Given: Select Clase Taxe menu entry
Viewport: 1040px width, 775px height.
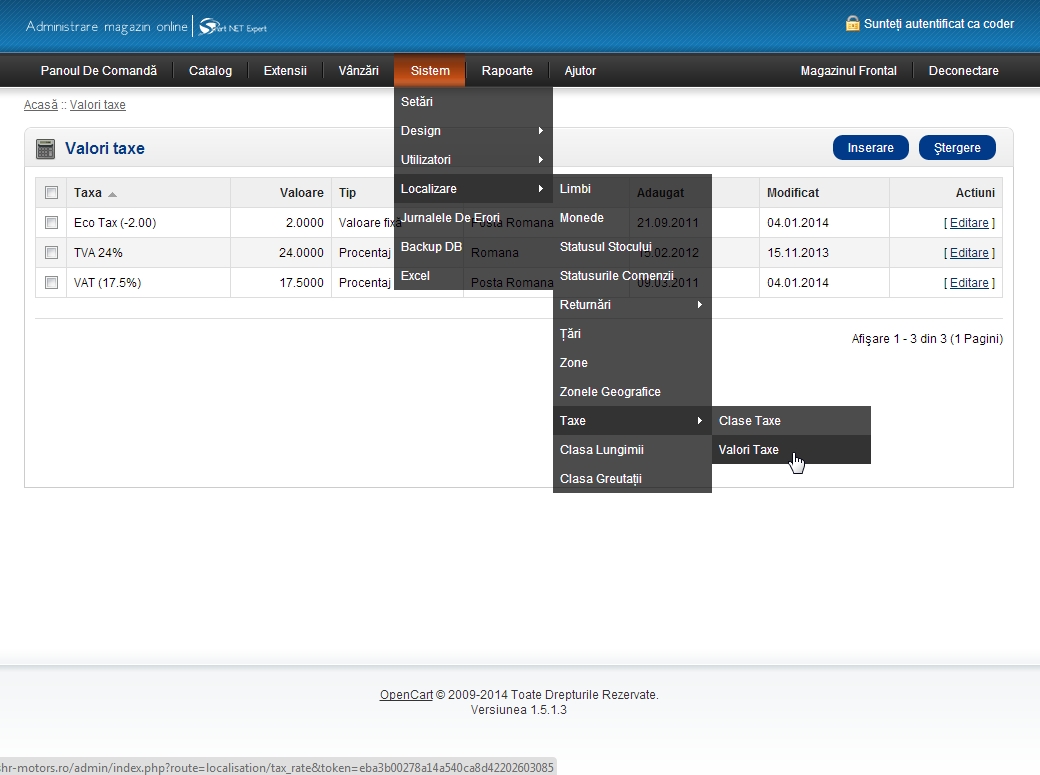Looking at the screenshot, I should [x=750, y=421].
